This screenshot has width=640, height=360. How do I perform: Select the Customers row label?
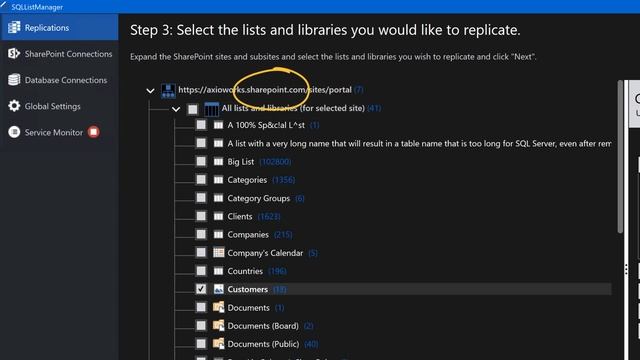pyautogui.click(x=247, y=289)
